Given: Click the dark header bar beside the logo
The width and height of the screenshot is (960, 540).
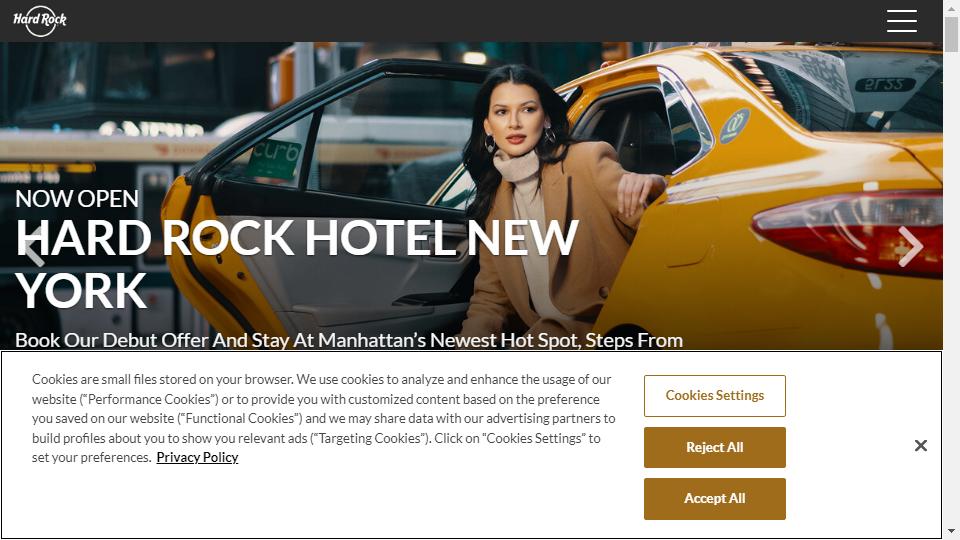Looking at the screenshot, I should pyautogui.click(x=471, y=21).
